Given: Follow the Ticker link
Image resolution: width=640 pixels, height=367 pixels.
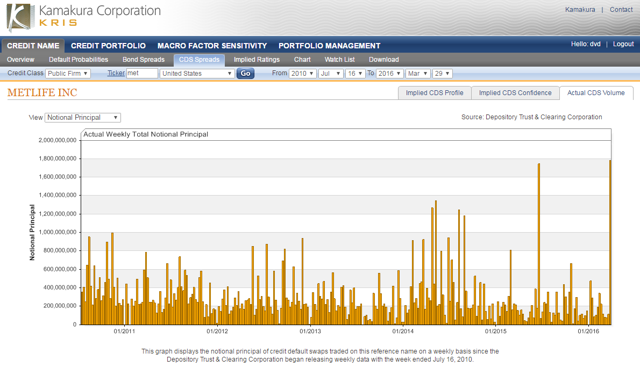Looking at the screenshot, I should tap(116, 73).
